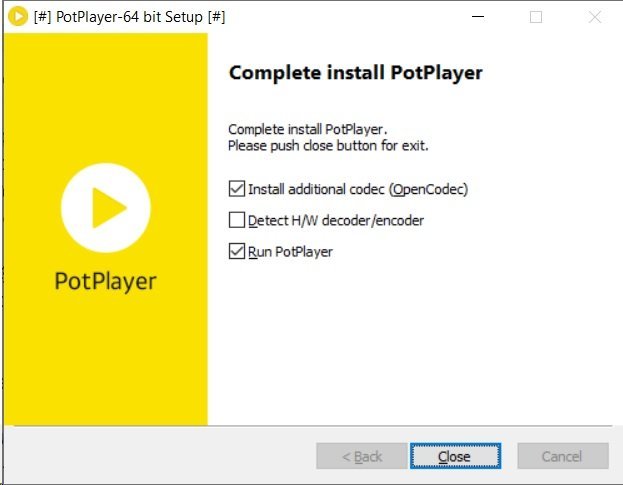Viewport: 623px width, 485px height.
Task: Click the PotPlayer icon in the title bar
Action: click(17, 17)
